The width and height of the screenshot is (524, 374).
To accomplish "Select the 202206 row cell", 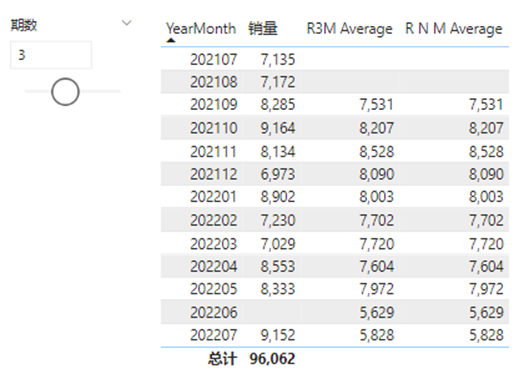I will coord(214,313).
